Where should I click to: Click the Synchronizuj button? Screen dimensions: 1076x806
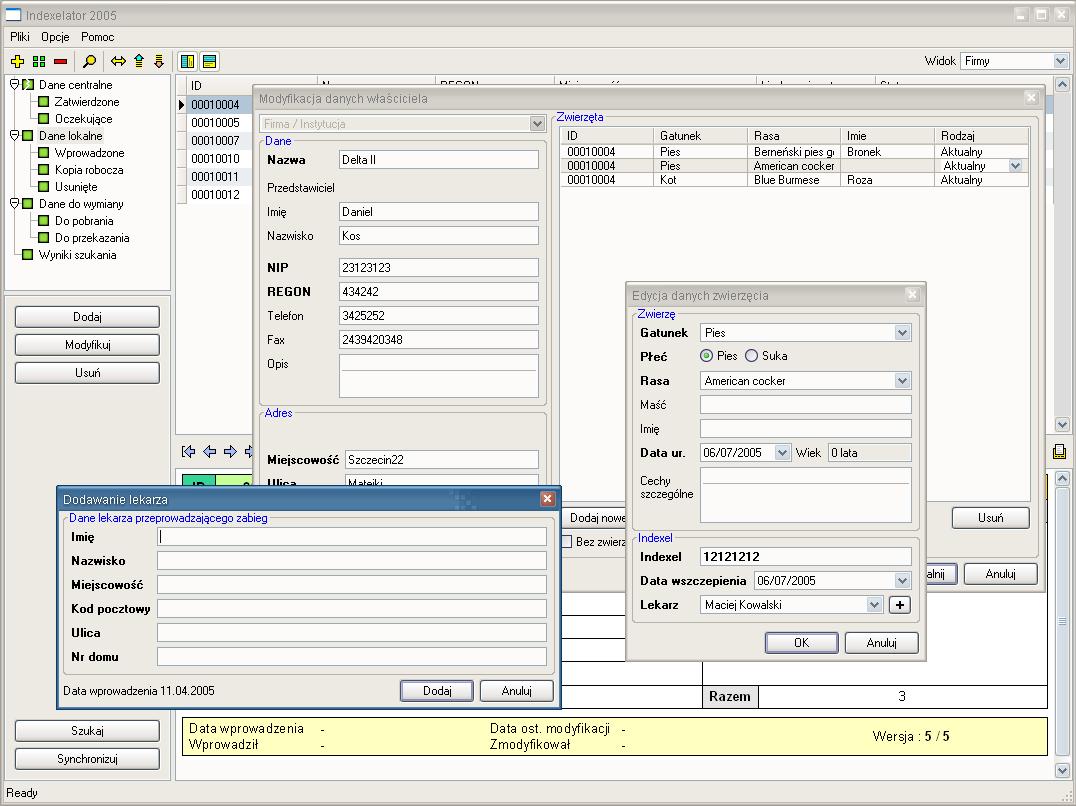pyautogui.click(x=87, y=759)
